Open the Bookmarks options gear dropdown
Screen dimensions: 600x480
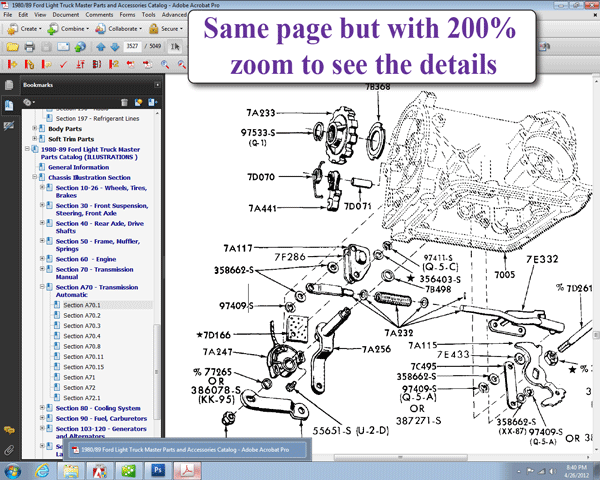(29, 102)
